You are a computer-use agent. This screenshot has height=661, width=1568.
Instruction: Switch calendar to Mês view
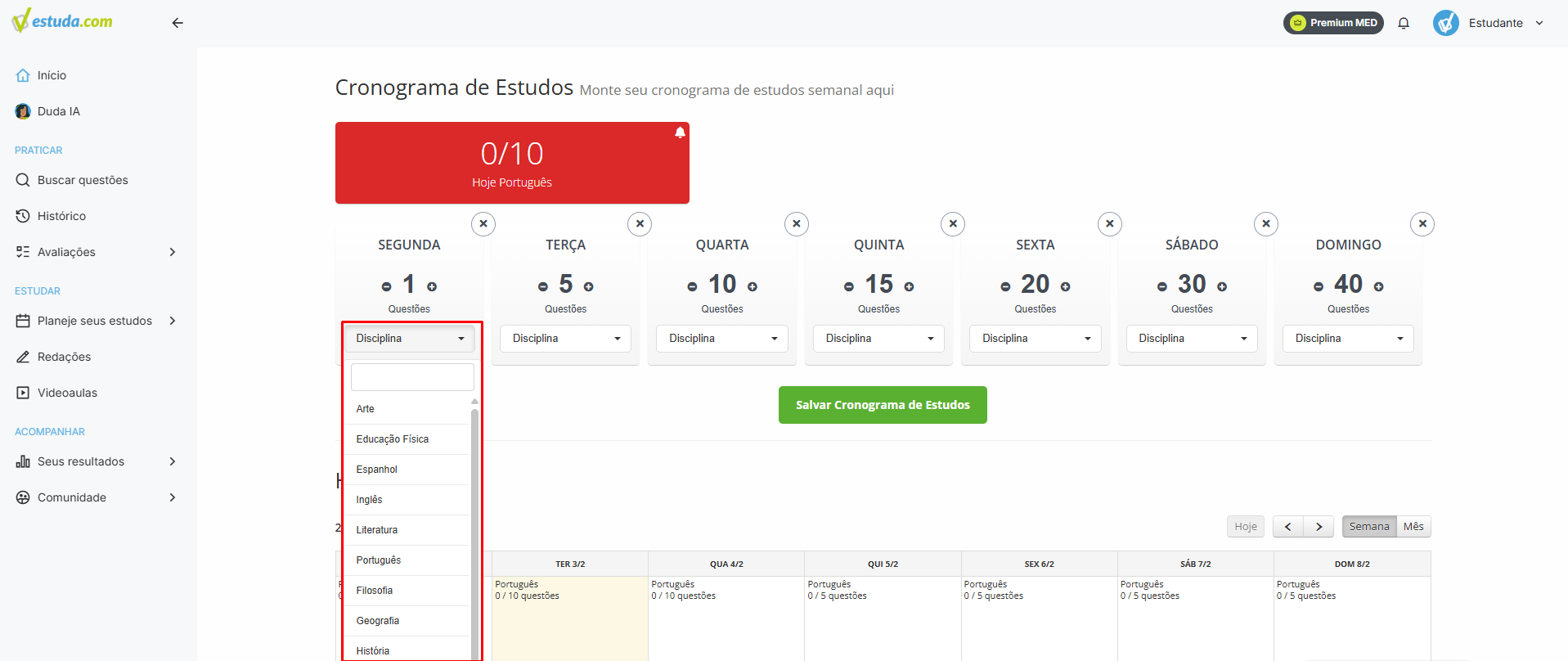click(1413, 527)
